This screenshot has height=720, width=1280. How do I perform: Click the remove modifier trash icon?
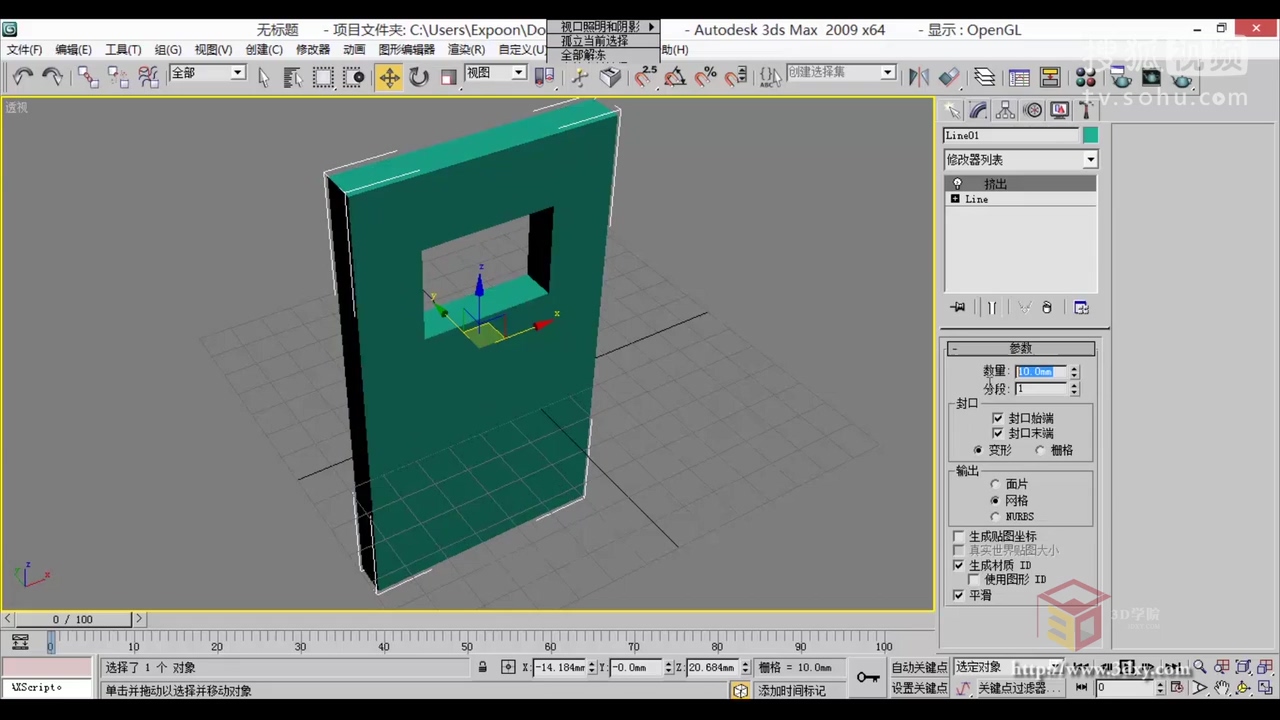[x=1046, y=307]
